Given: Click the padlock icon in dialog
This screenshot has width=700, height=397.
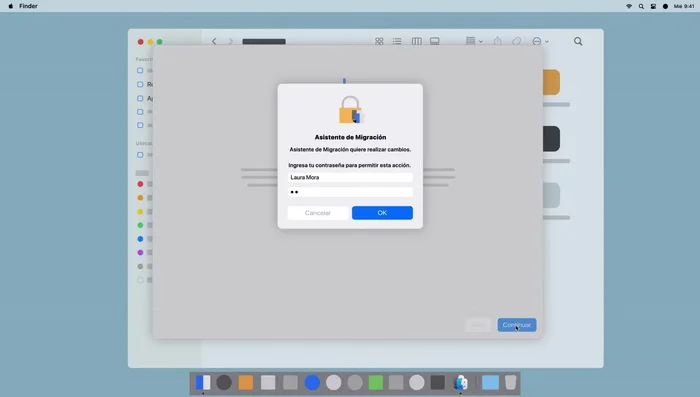Looking at the screenshot, I should click(x=350, y=110).
